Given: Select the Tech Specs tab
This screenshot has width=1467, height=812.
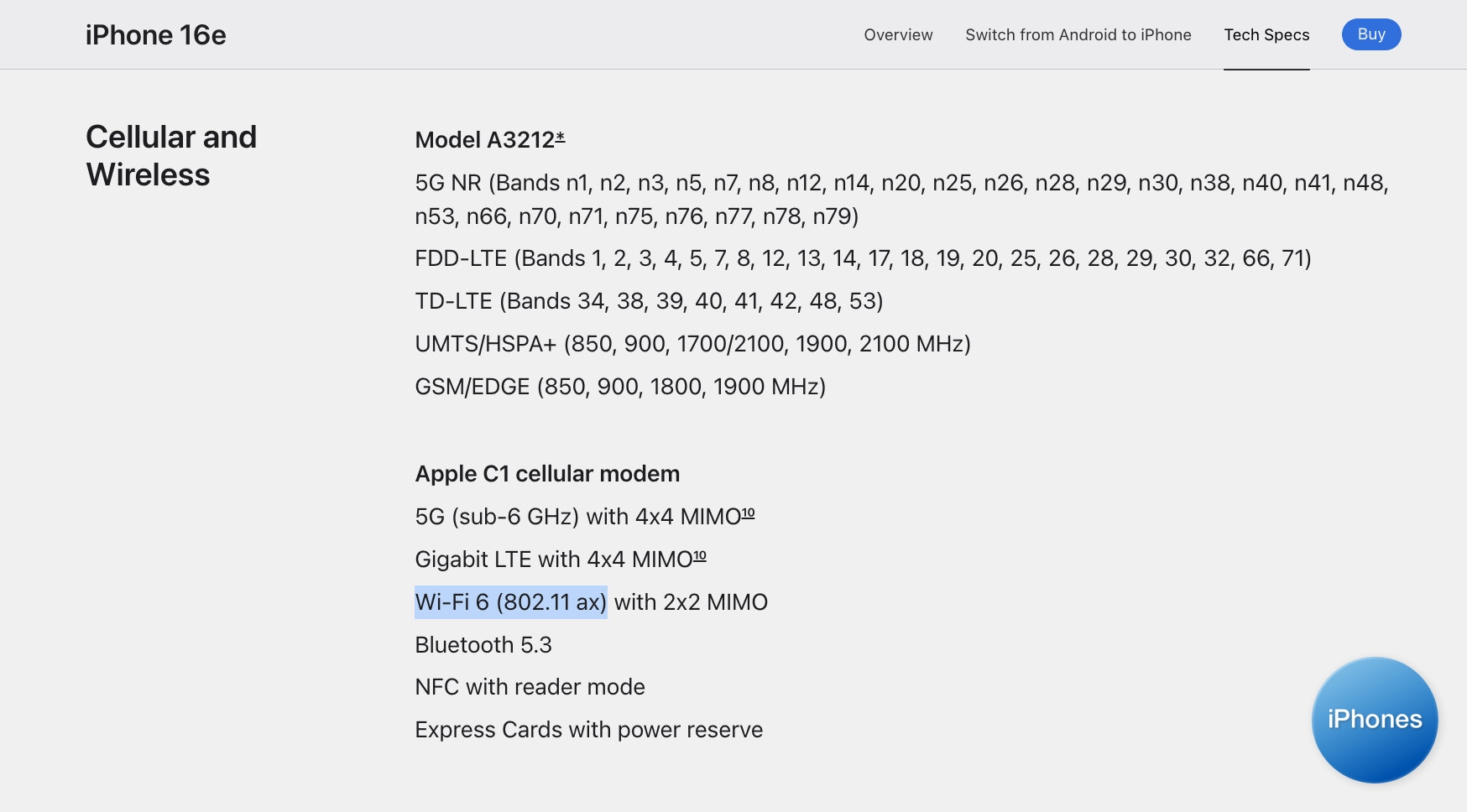Looking at the screenshot, I should pyautogui.click(x=1266, y=35).
